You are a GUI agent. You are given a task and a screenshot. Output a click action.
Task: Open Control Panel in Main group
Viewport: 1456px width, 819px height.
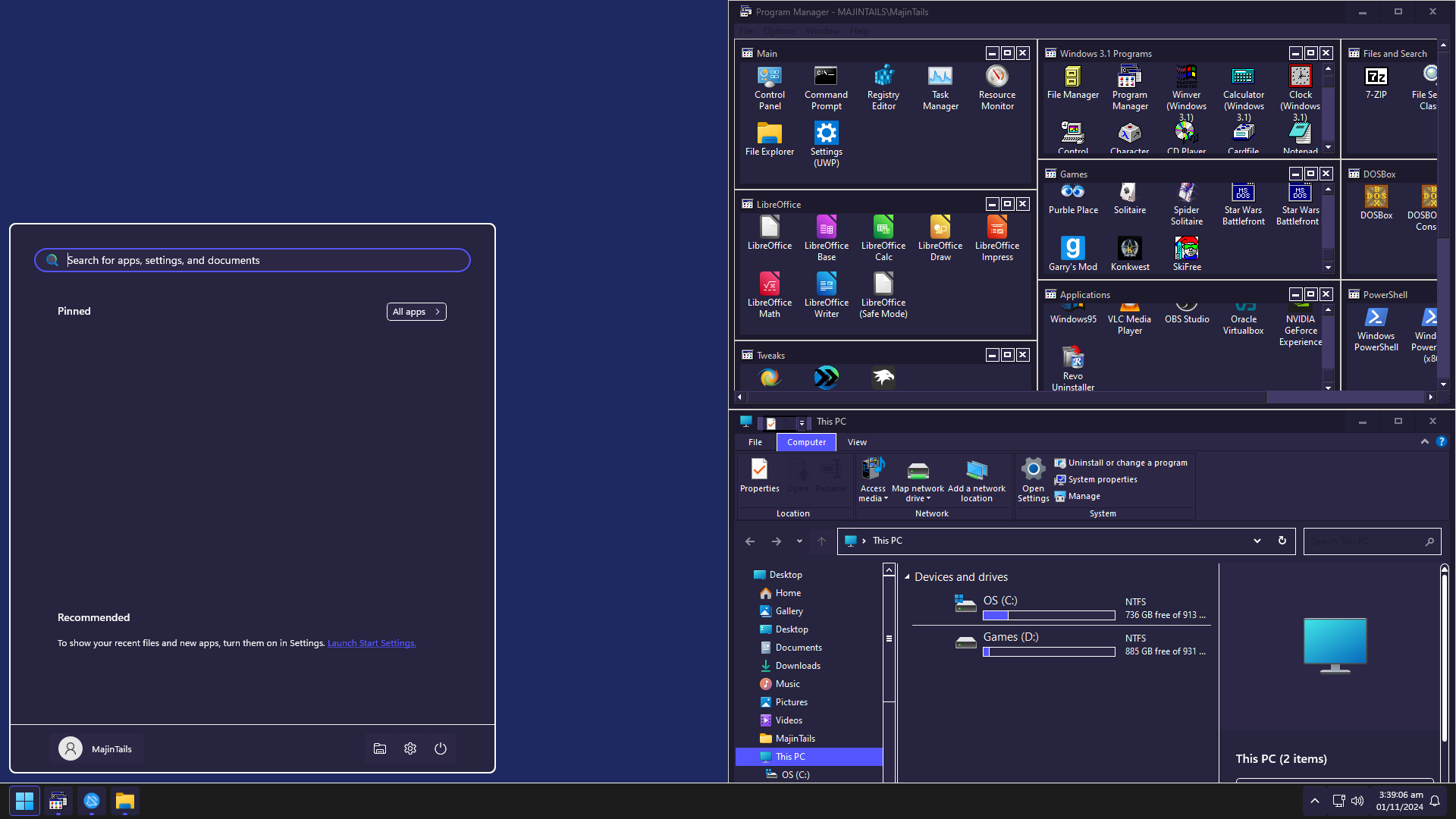pos(769,88)
